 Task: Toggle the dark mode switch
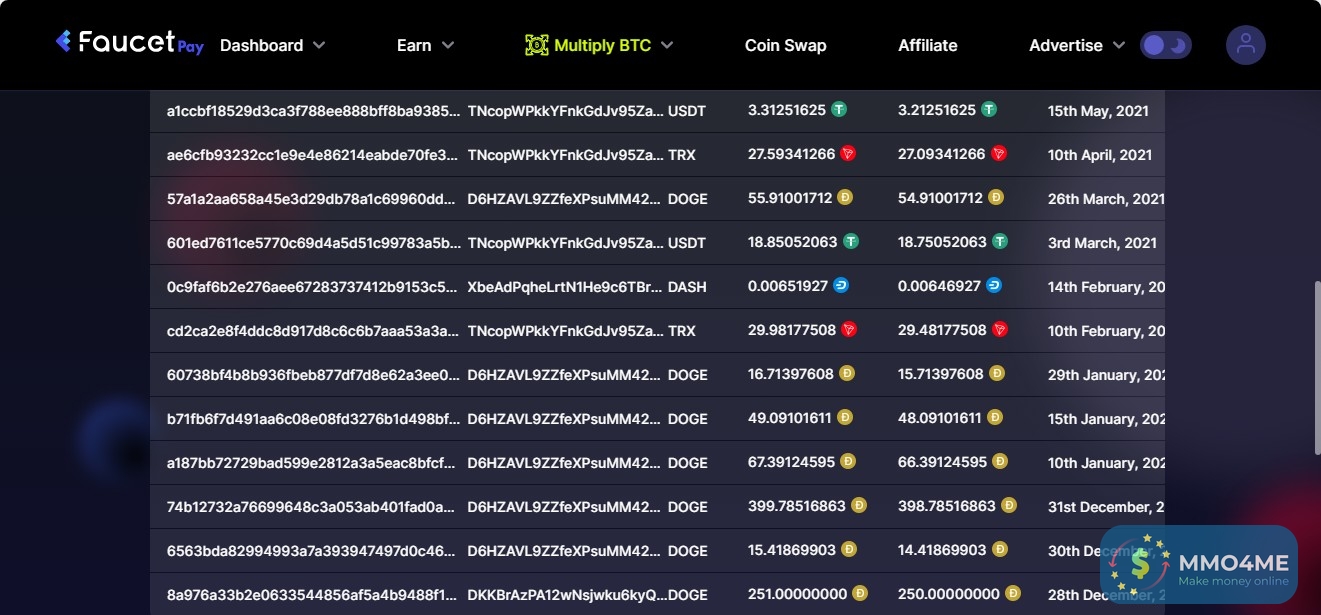click(x=1166, y=45)
